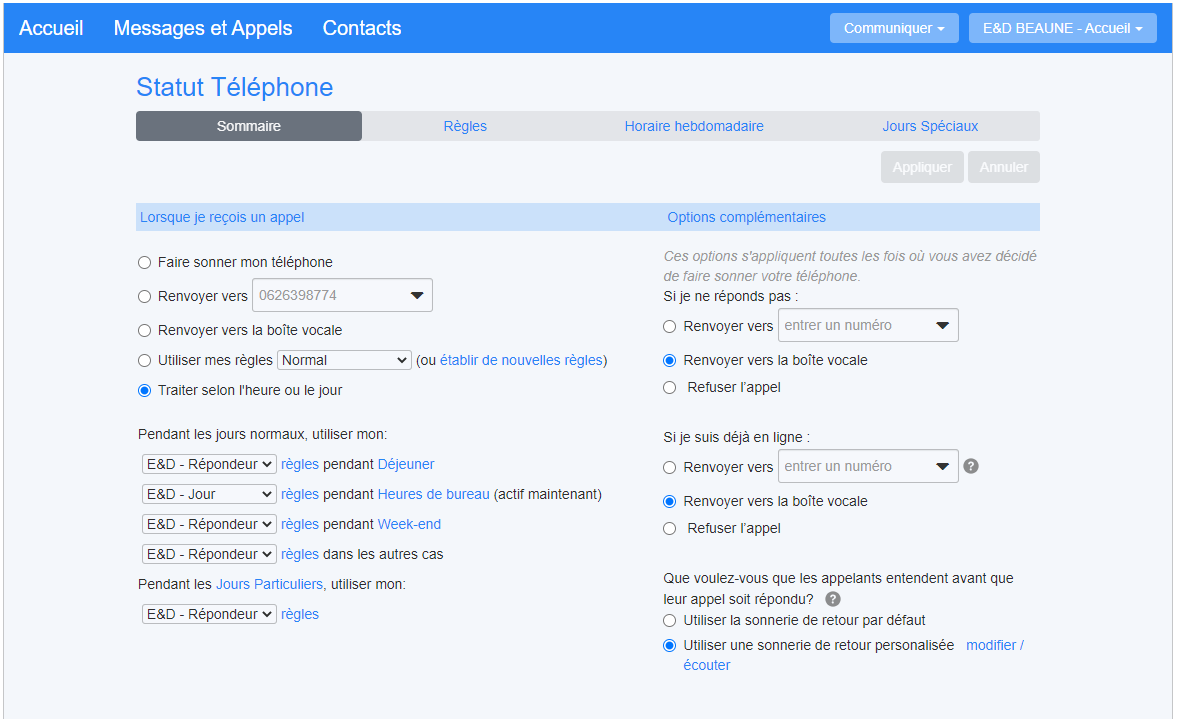Expand the E&D BEAUNE - Accueil account menu
Viewport: 1177px width, 719px height.
[1062, 28]
